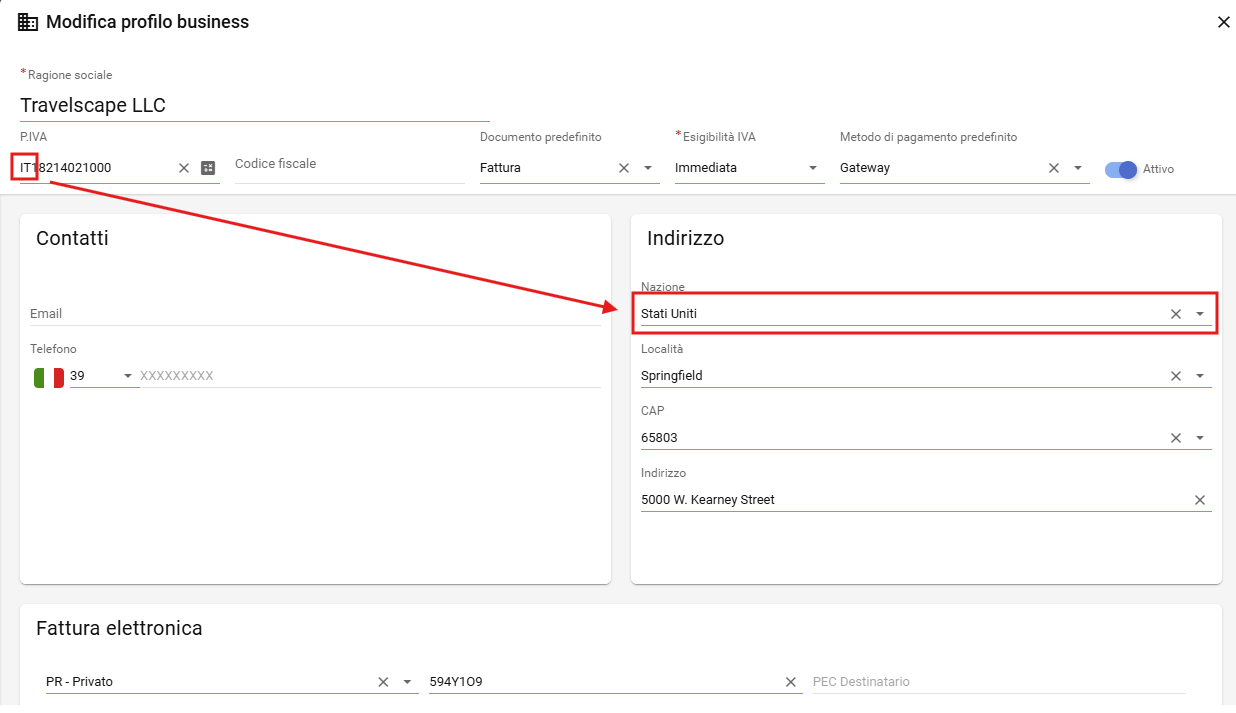Clear the P.IVA field value
The image size is (1236, 713).
[184, 168]
